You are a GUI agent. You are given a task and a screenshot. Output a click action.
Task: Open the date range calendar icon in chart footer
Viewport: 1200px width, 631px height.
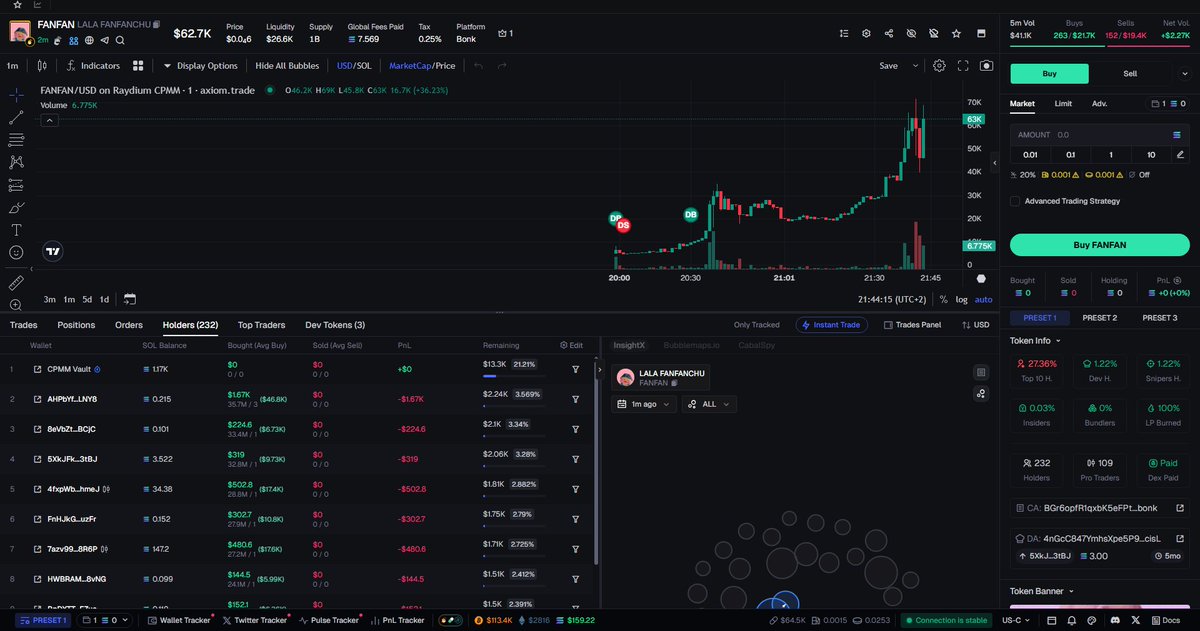(x=129, y=299)
